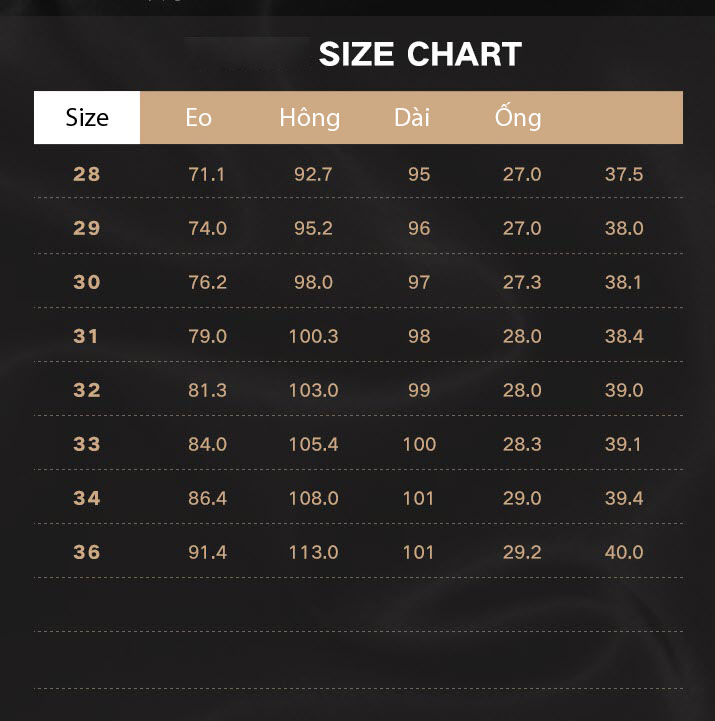Viewport: 715px width, 721px height.
Task: Select size 30 row label
Action: point(86,282)
